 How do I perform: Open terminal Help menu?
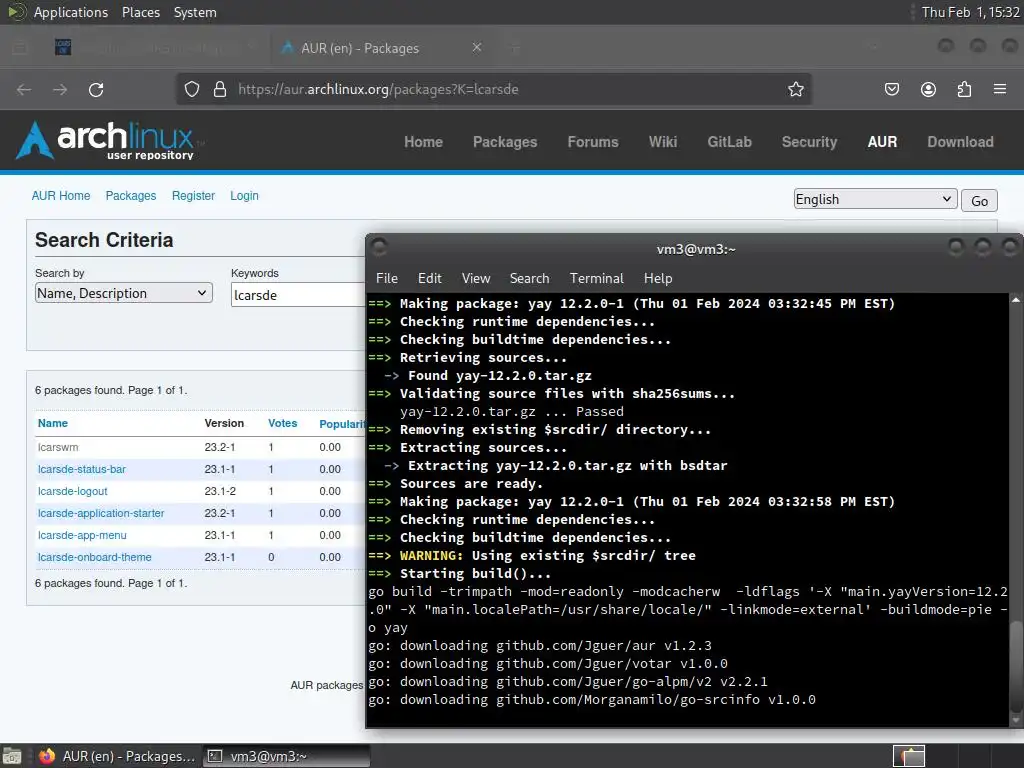[x=658, y=278]
